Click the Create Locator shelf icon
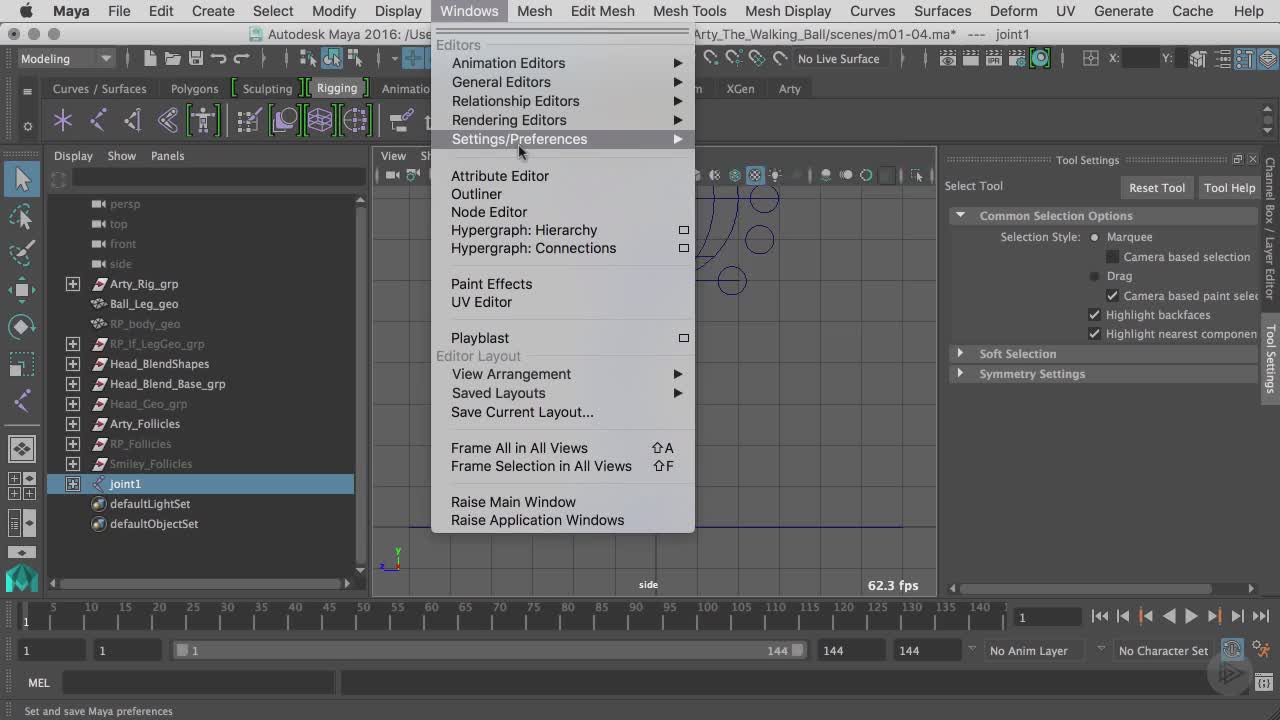 [x=63, y=121]
